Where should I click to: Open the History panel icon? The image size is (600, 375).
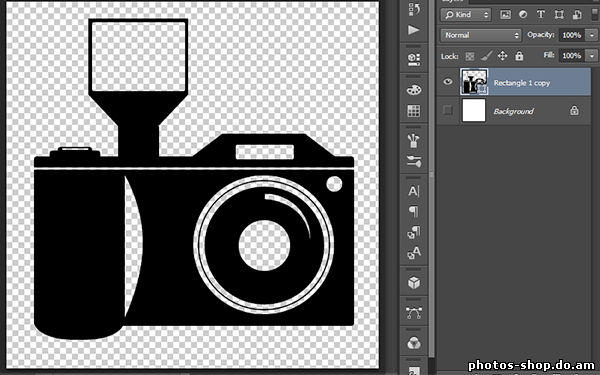pyautogui.click(x=414, y=9)
